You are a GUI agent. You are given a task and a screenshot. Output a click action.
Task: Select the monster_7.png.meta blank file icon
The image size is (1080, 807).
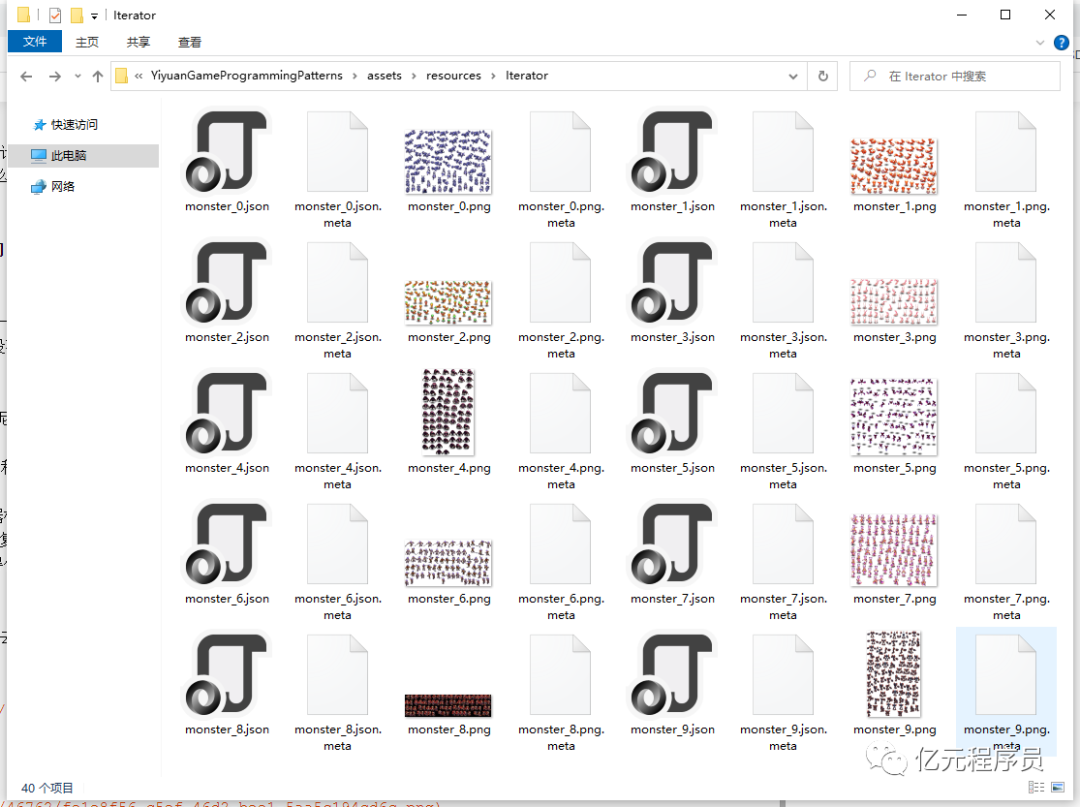(1006, 544)
